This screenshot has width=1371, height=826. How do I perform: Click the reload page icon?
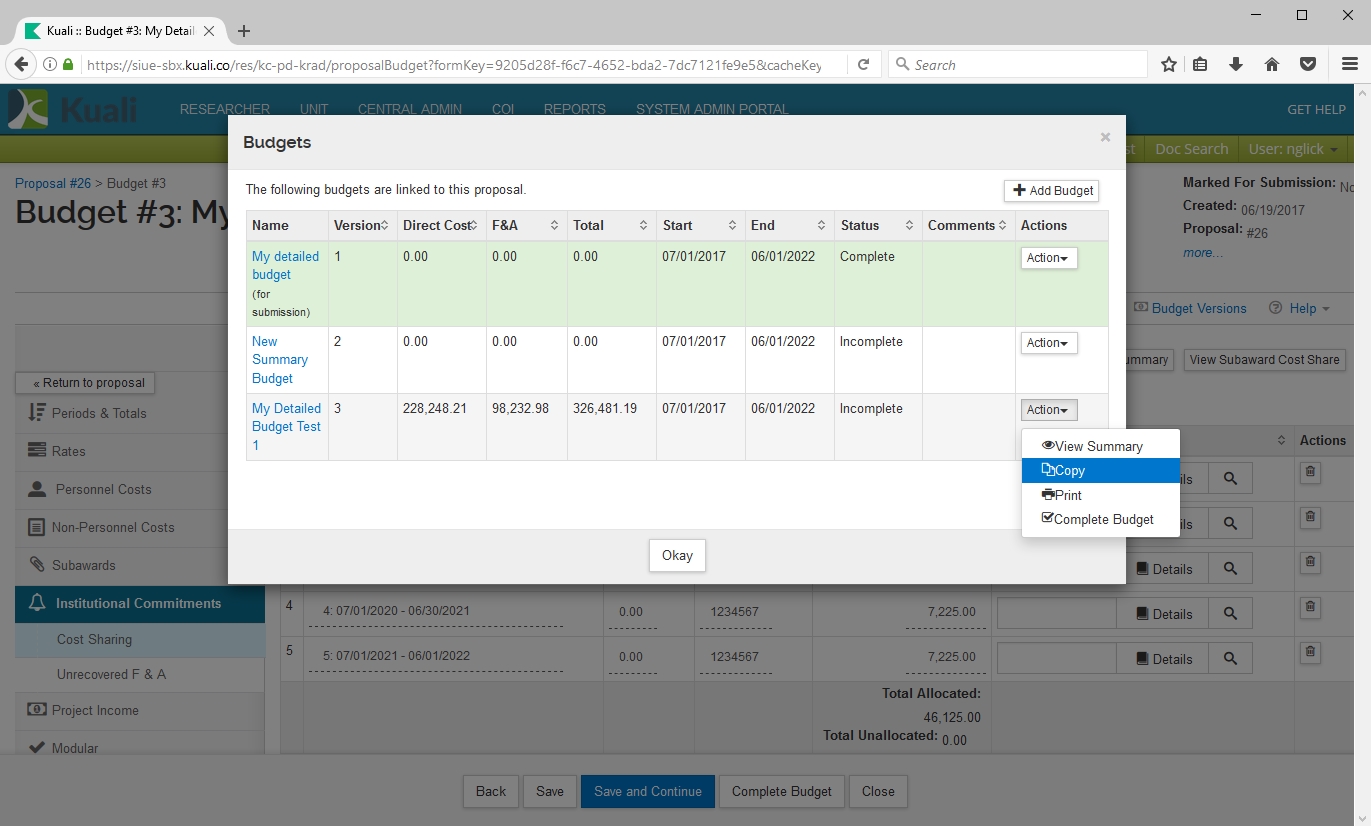864,65
